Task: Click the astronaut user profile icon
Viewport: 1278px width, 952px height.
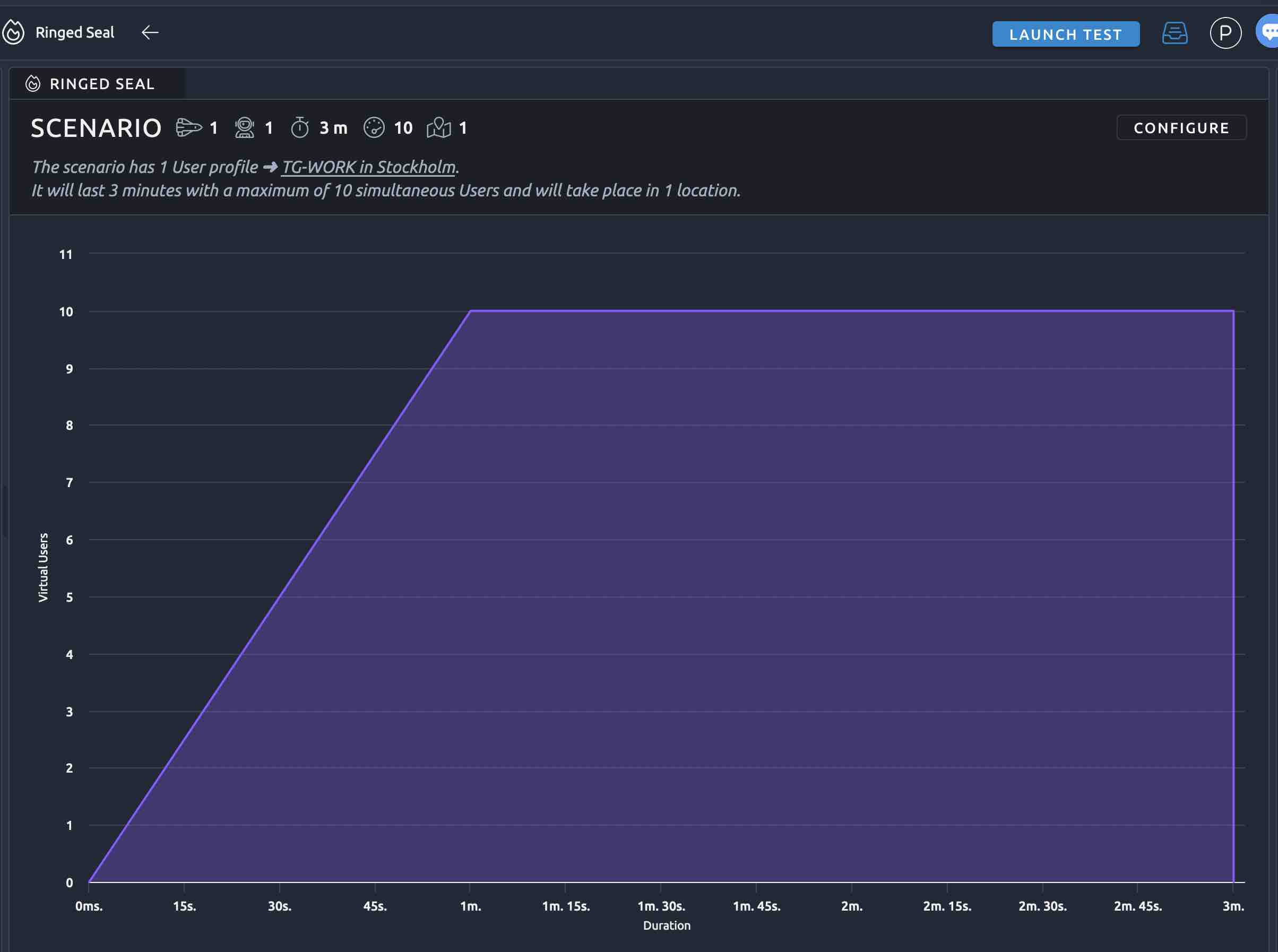Action: [244, 127]
